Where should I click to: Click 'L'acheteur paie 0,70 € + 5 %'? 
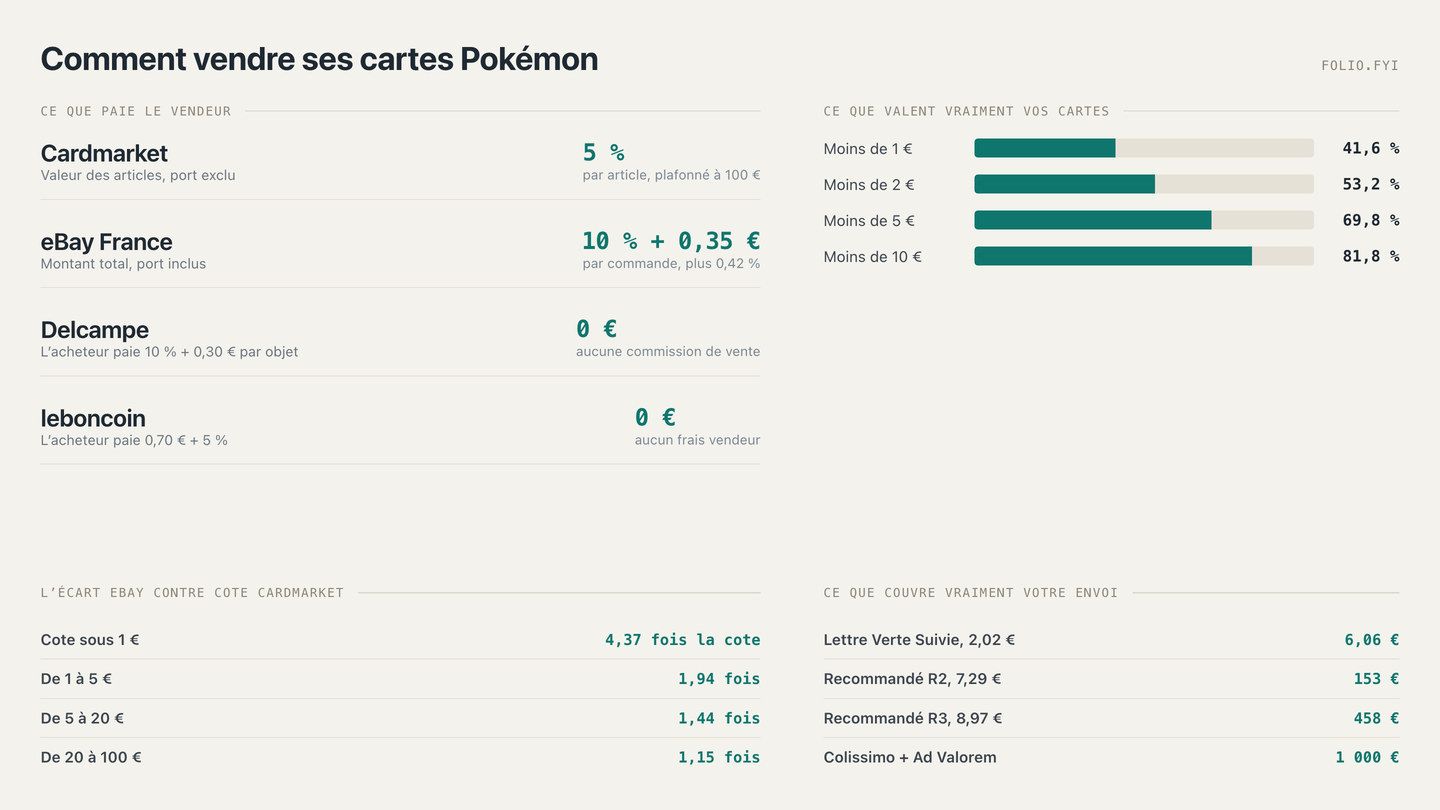pos(134,440)
